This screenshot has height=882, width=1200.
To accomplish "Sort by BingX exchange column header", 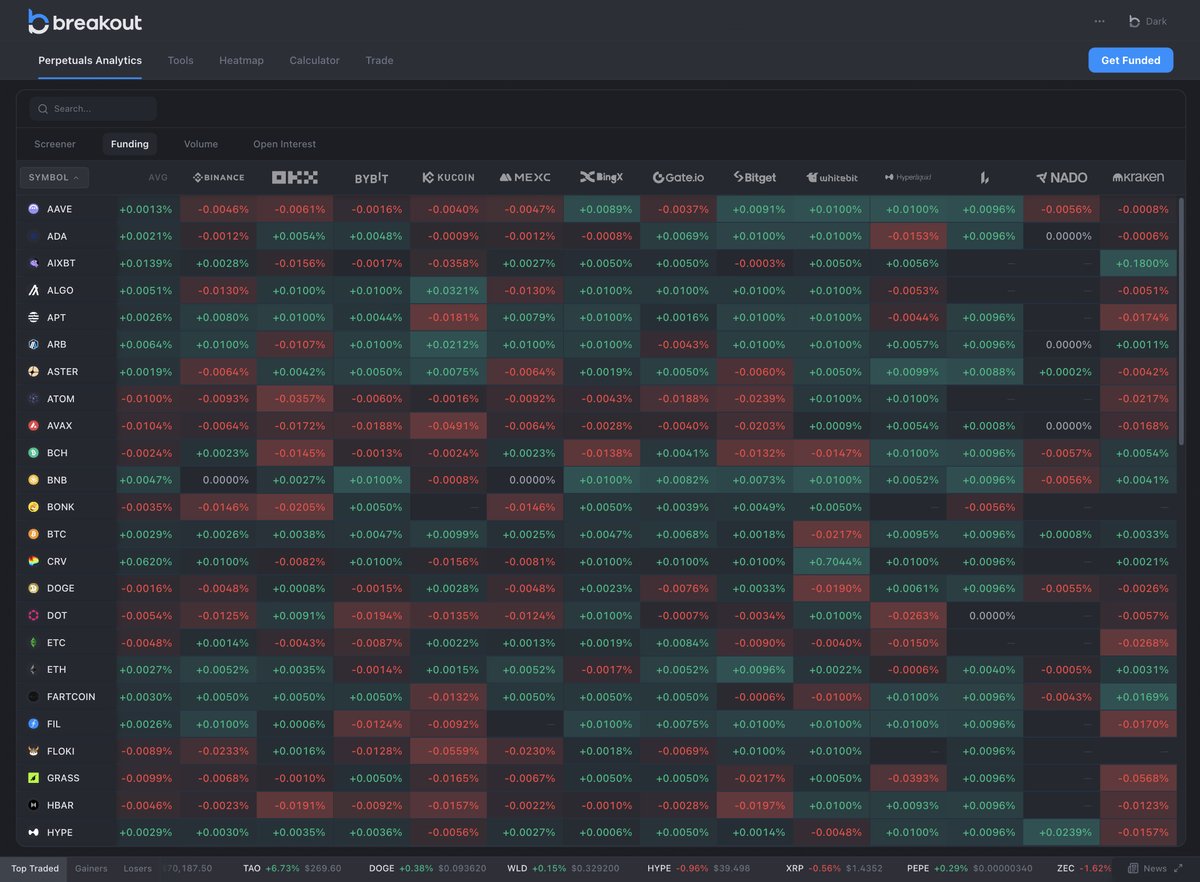I will 601,177.
